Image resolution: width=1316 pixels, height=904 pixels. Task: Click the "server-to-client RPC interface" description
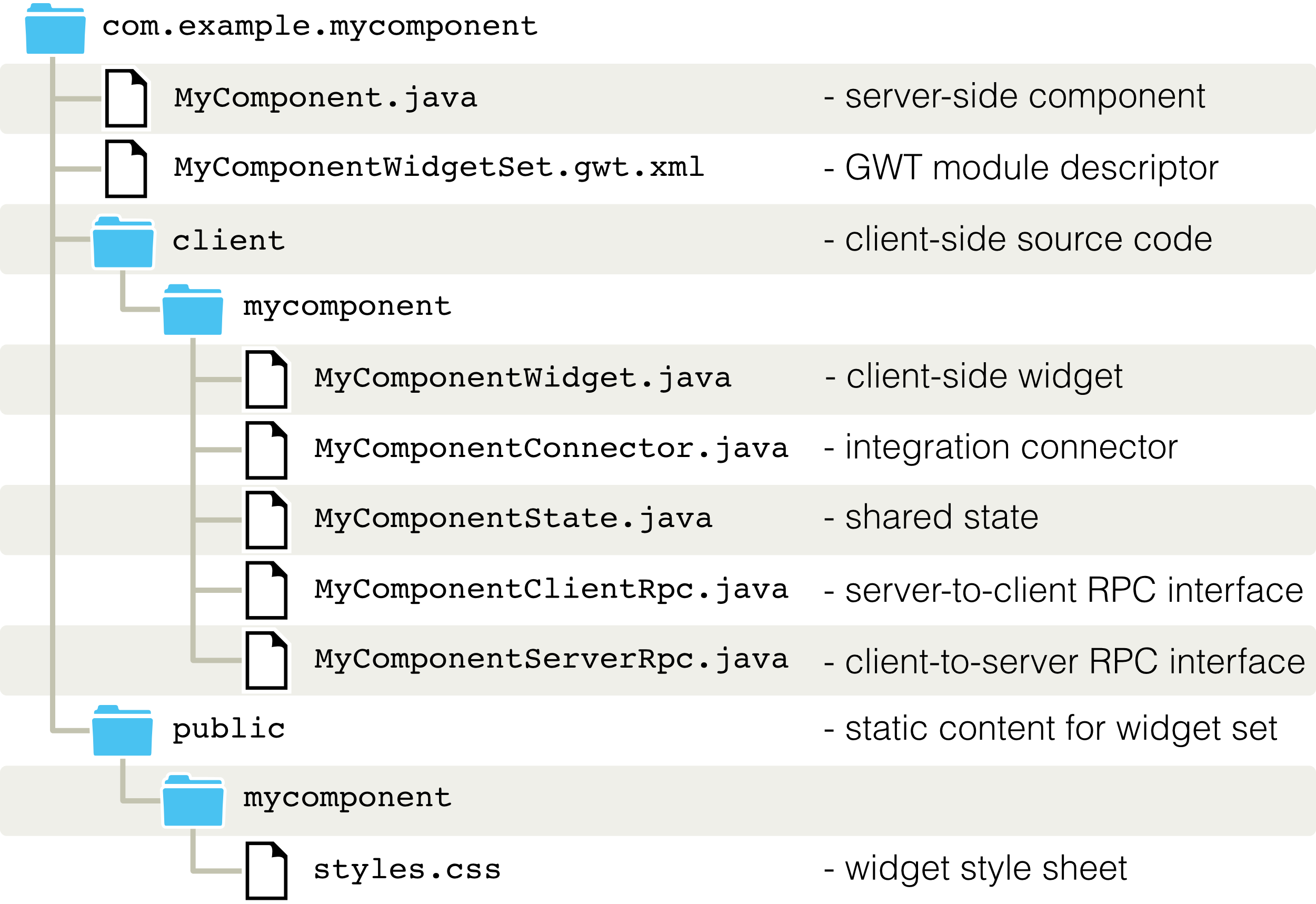1063,590
